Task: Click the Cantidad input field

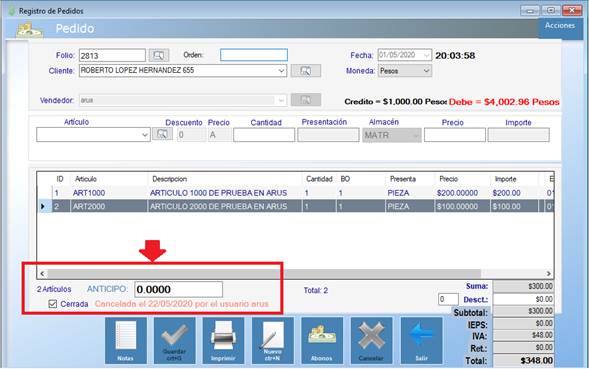Action: (x=264, y=135)
